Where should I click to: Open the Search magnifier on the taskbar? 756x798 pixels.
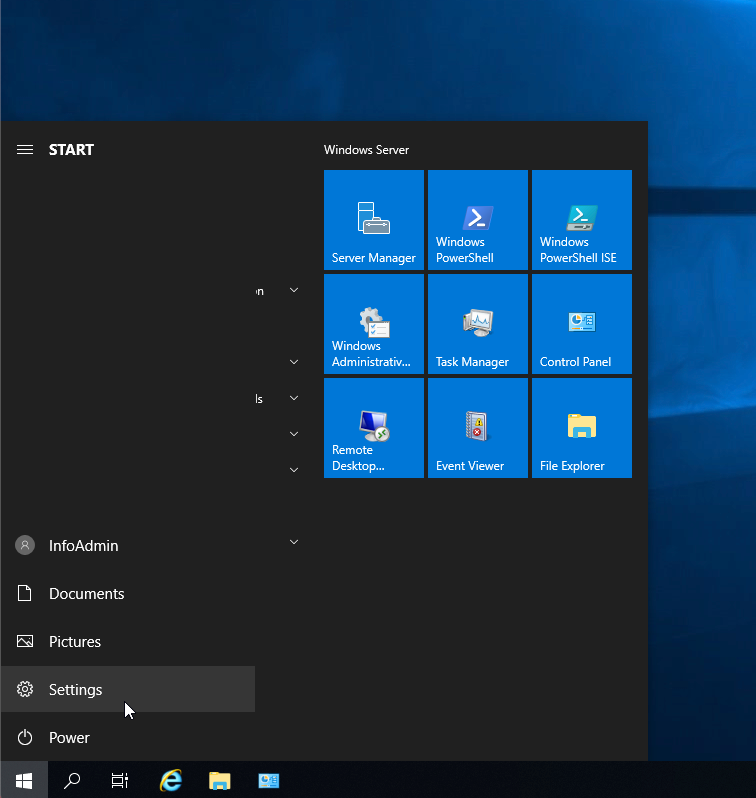tap(72, 780)
